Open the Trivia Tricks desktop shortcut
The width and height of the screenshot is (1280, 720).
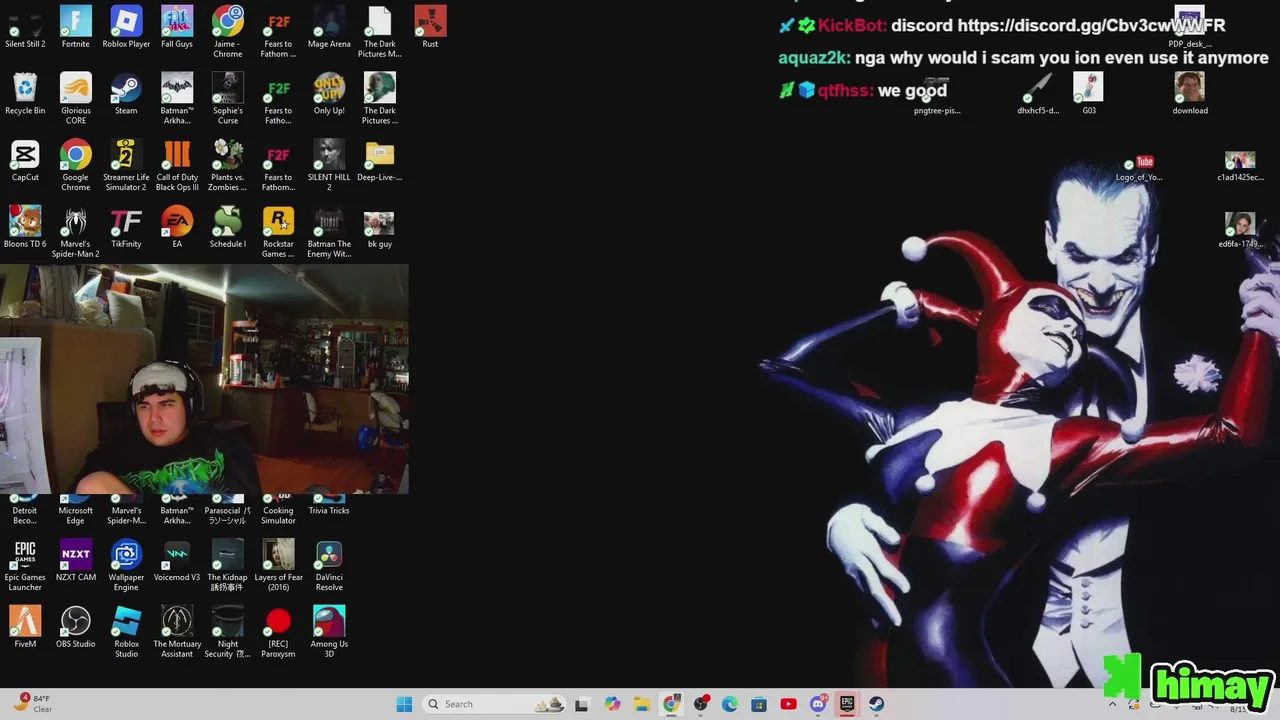[x=329, y=507]
